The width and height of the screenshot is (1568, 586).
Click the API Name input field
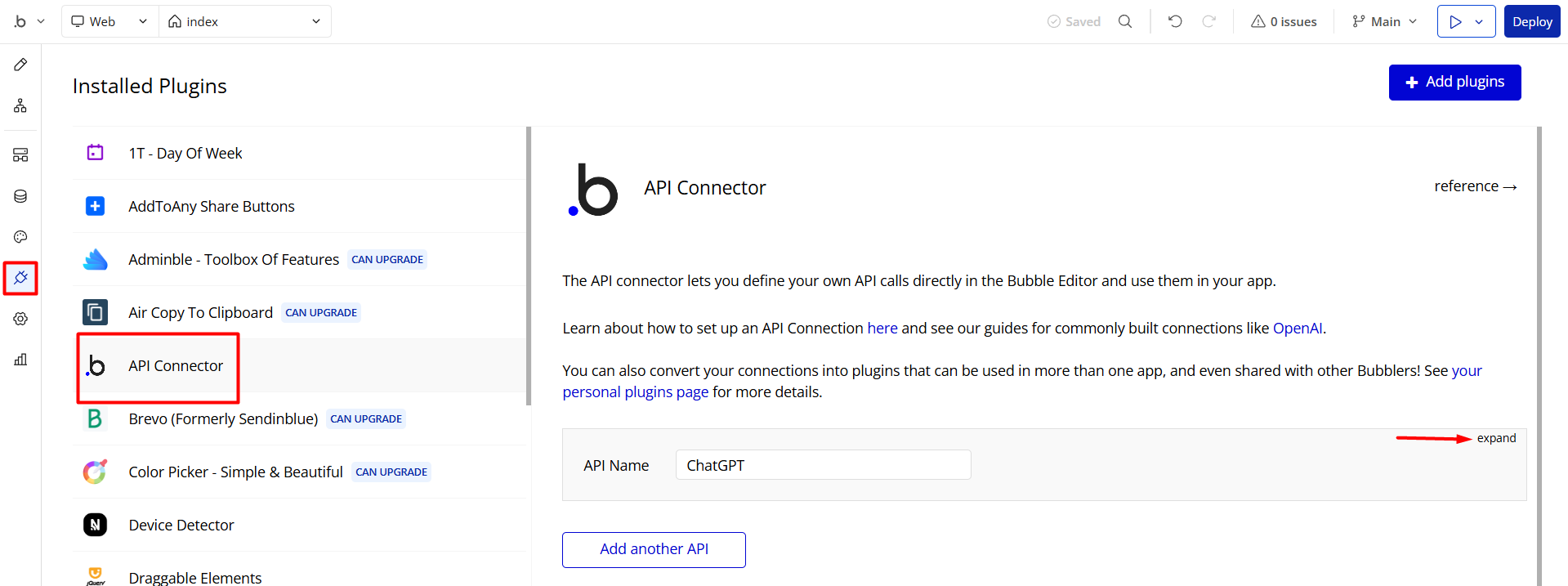(823, 465)
